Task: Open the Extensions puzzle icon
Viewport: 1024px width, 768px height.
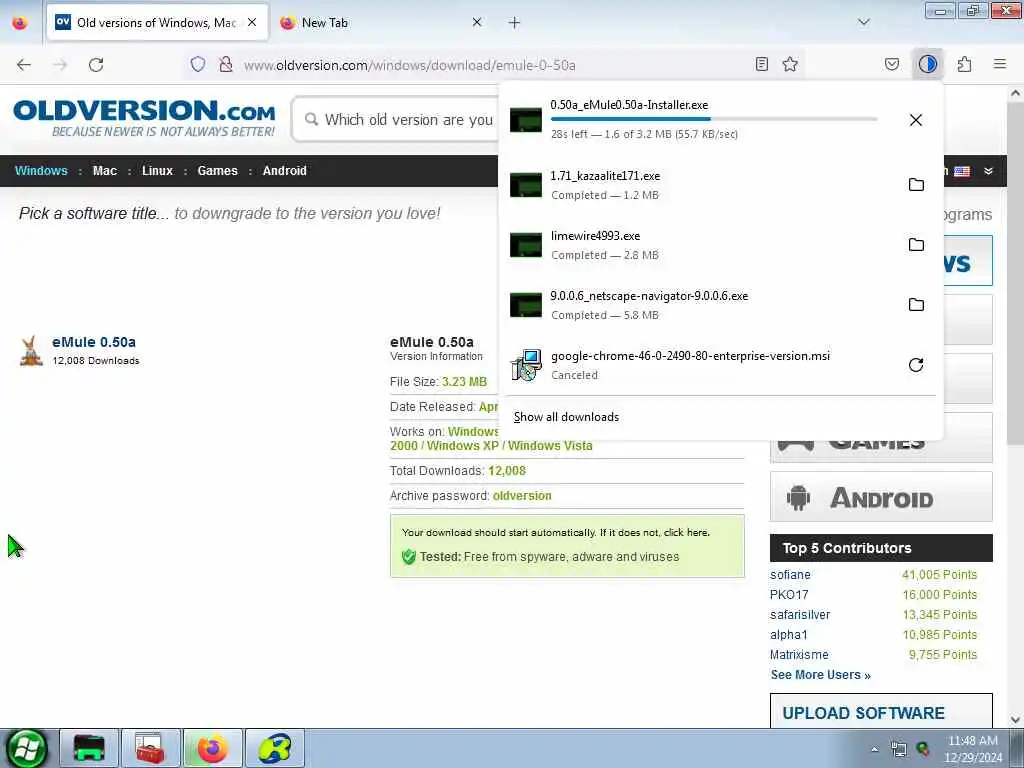Action: click(x=964, y=64)
